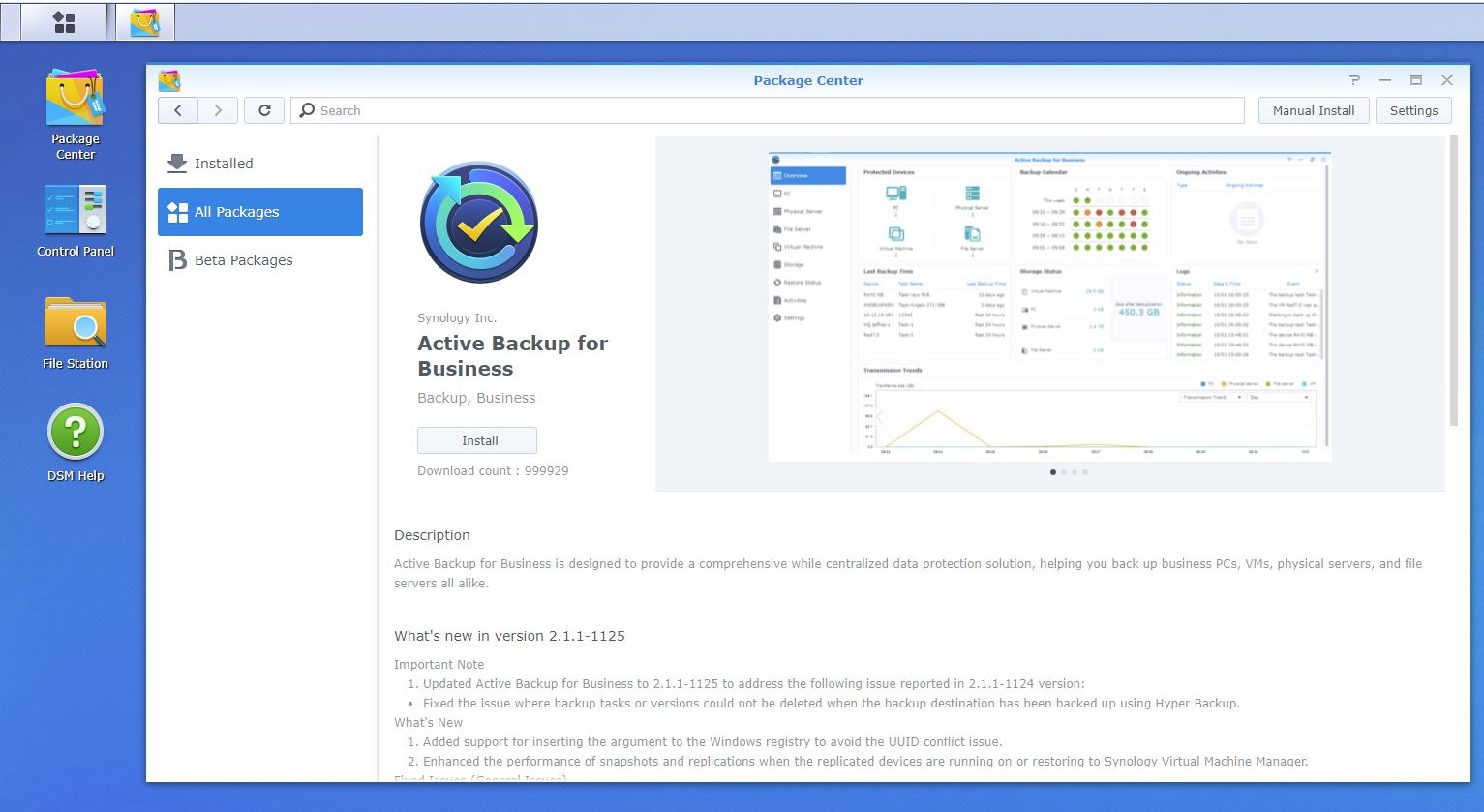The height and width of the screenshot is (812, 1484).
Task: Select first screenshot carousel dot
Action: pos(1053,472)
